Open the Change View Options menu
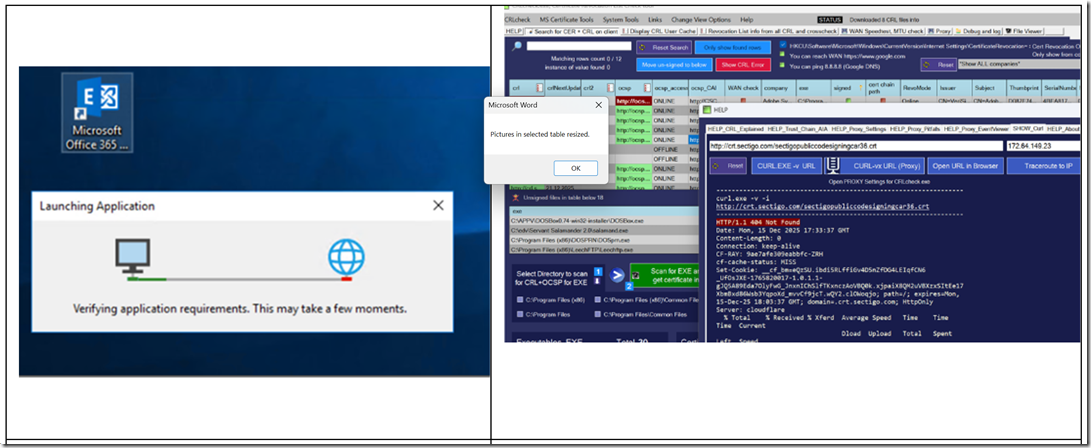The height and width of the screenshot is (448, 1091). tap(701, 19)
